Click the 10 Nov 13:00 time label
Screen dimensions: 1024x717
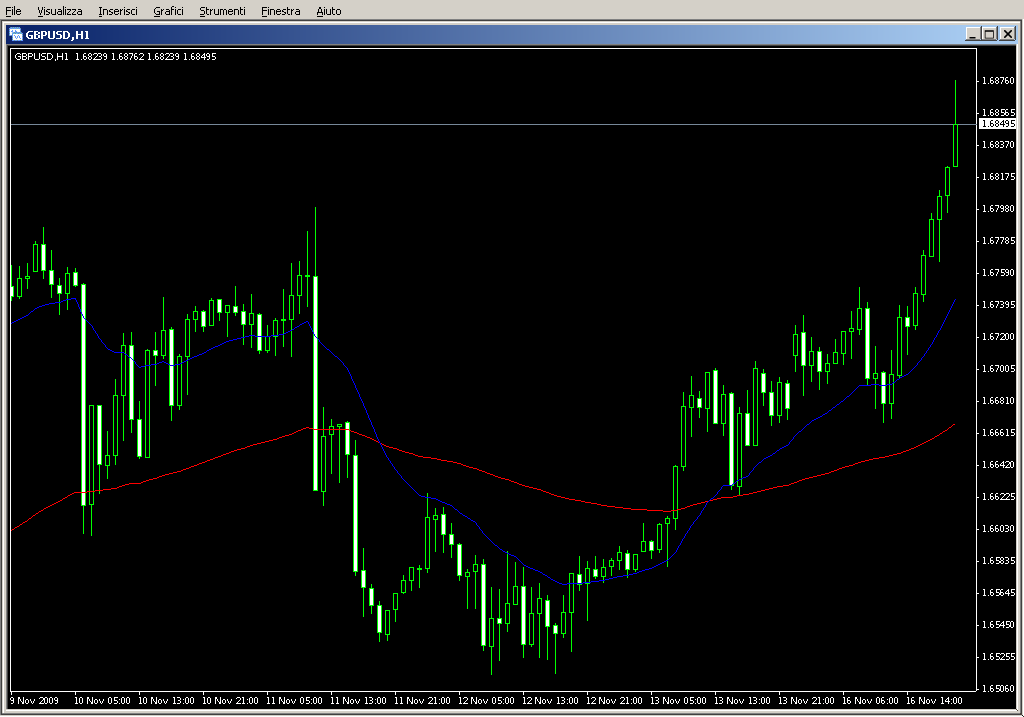(166, 701)
